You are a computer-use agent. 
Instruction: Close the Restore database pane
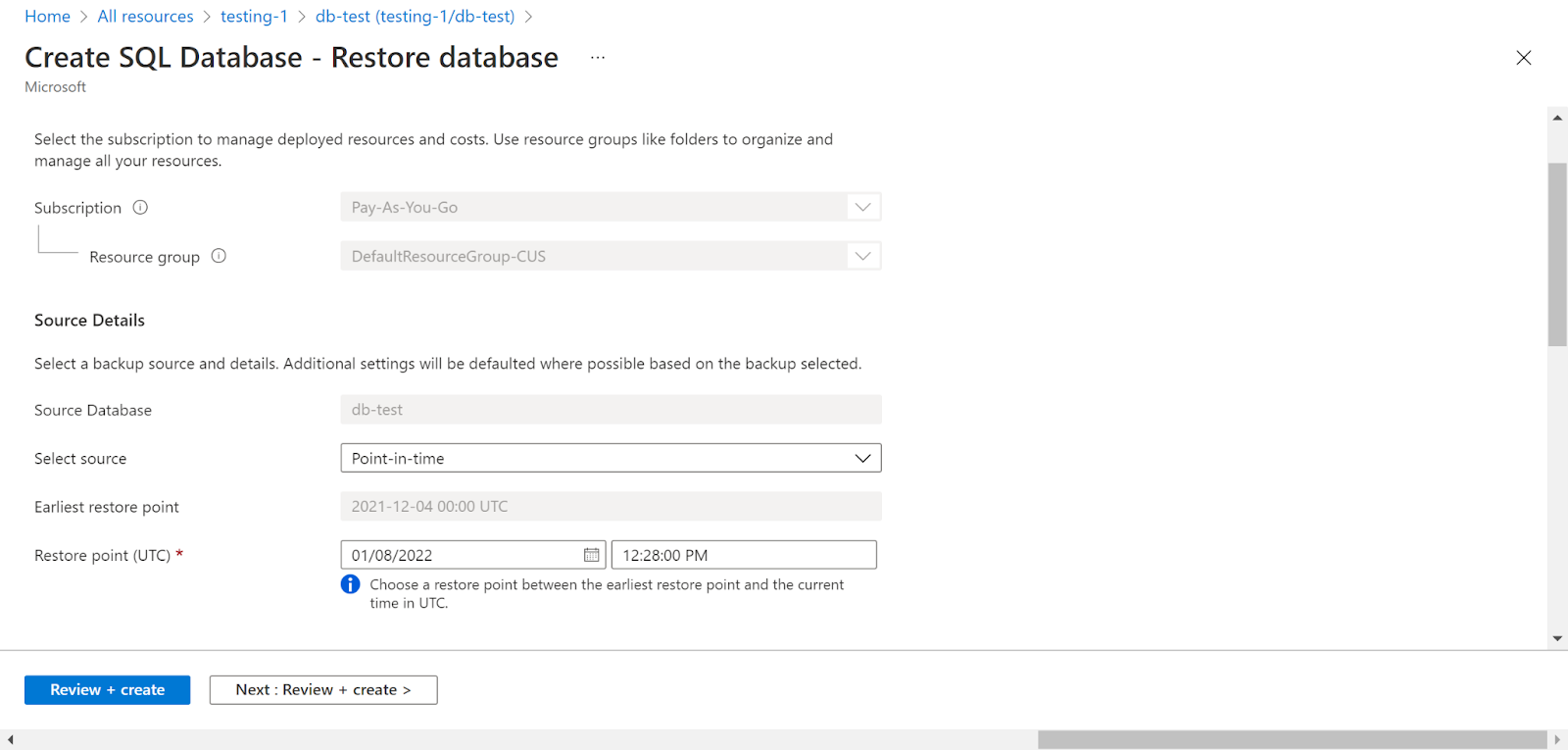click(1523, 58)
